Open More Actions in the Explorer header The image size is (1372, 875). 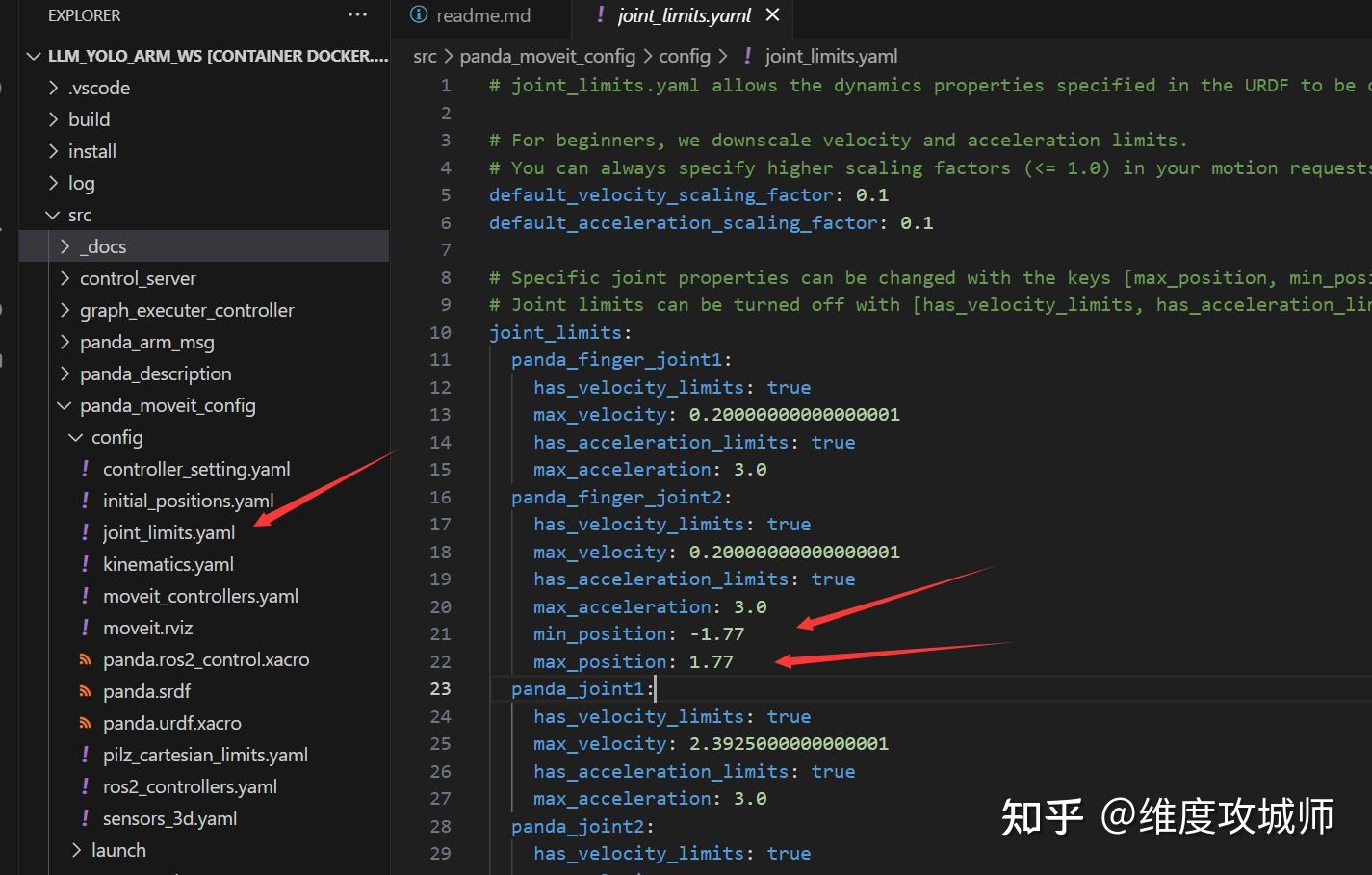pos(357,14)
